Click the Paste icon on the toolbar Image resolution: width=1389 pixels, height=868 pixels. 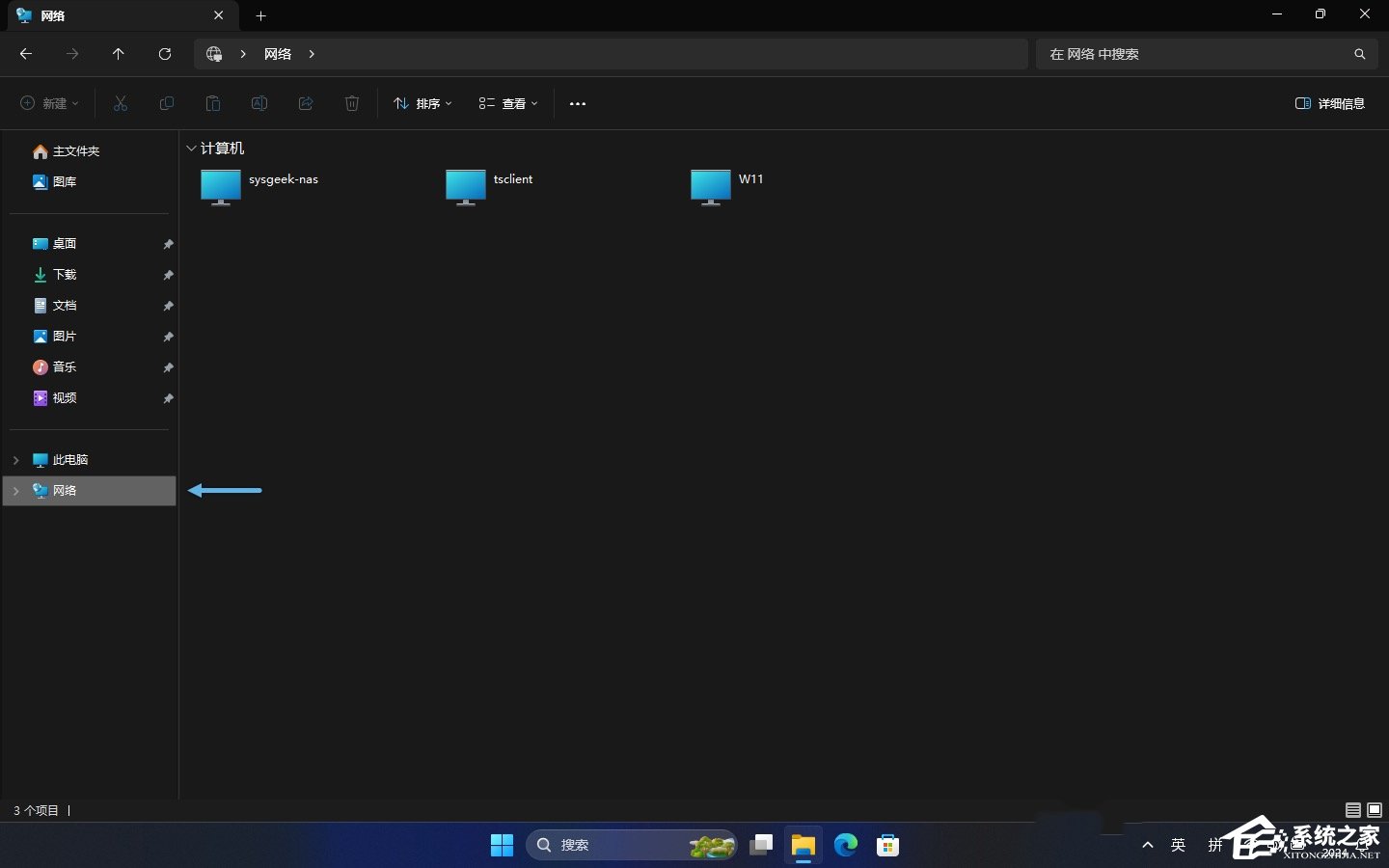click(x=213, y=103)
